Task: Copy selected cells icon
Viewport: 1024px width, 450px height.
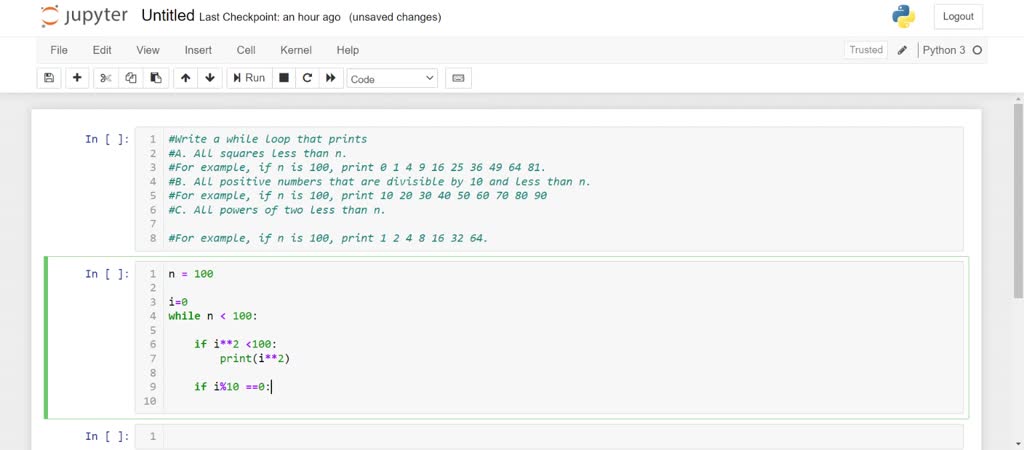Action: 131,78
